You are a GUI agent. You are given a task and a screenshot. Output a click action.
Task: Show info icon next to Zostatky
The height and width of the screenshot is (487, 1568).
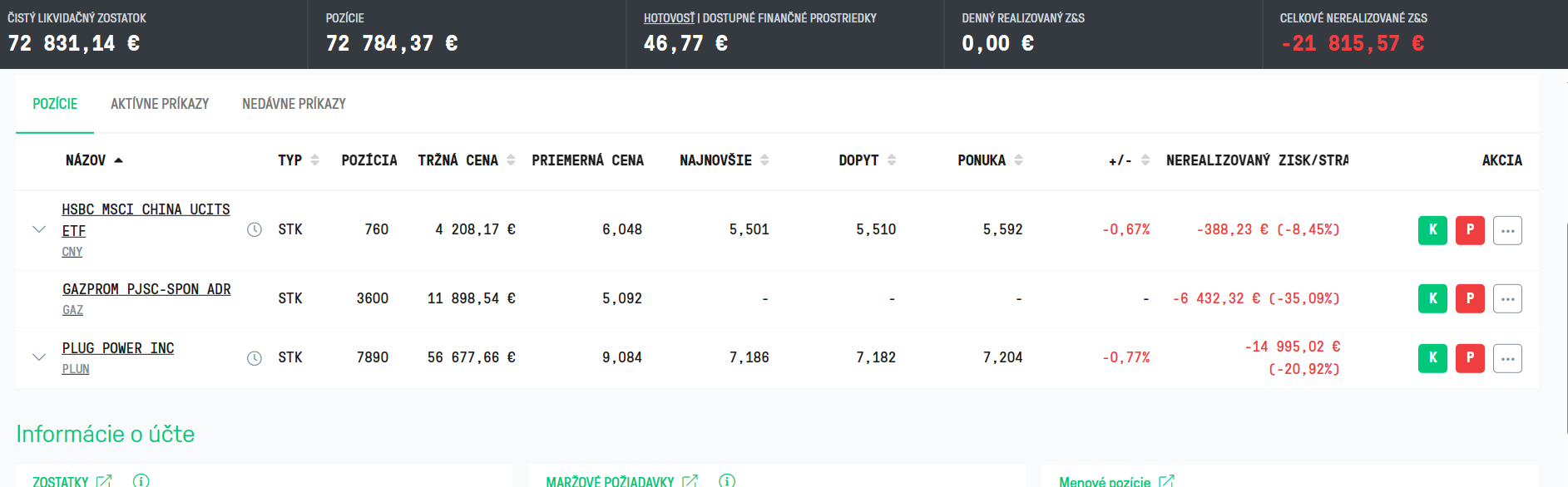pyautogui.click(x=141, y=481)
